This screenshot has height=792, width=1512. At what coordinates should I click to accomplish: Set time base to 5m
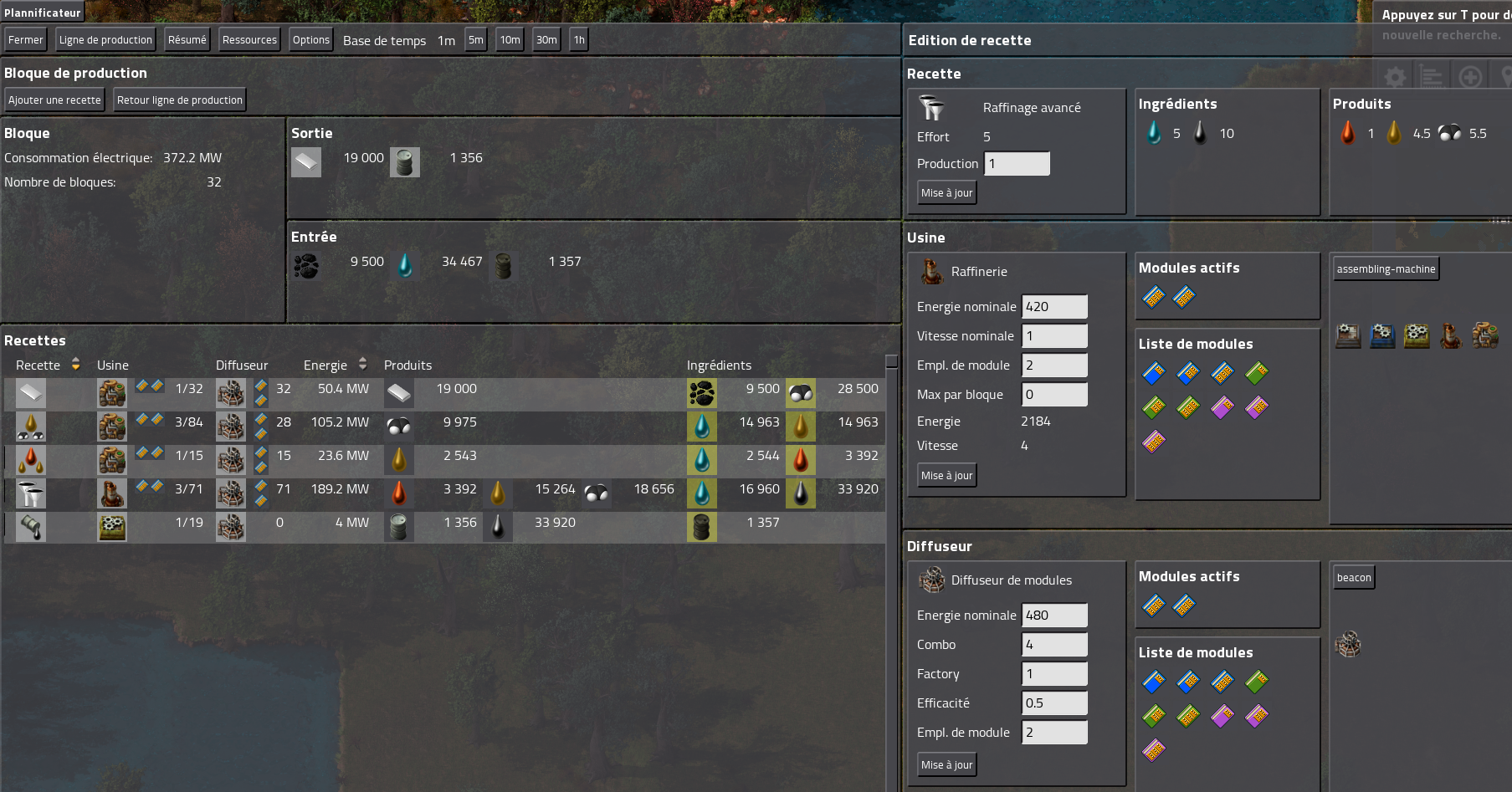click(476, 39)
